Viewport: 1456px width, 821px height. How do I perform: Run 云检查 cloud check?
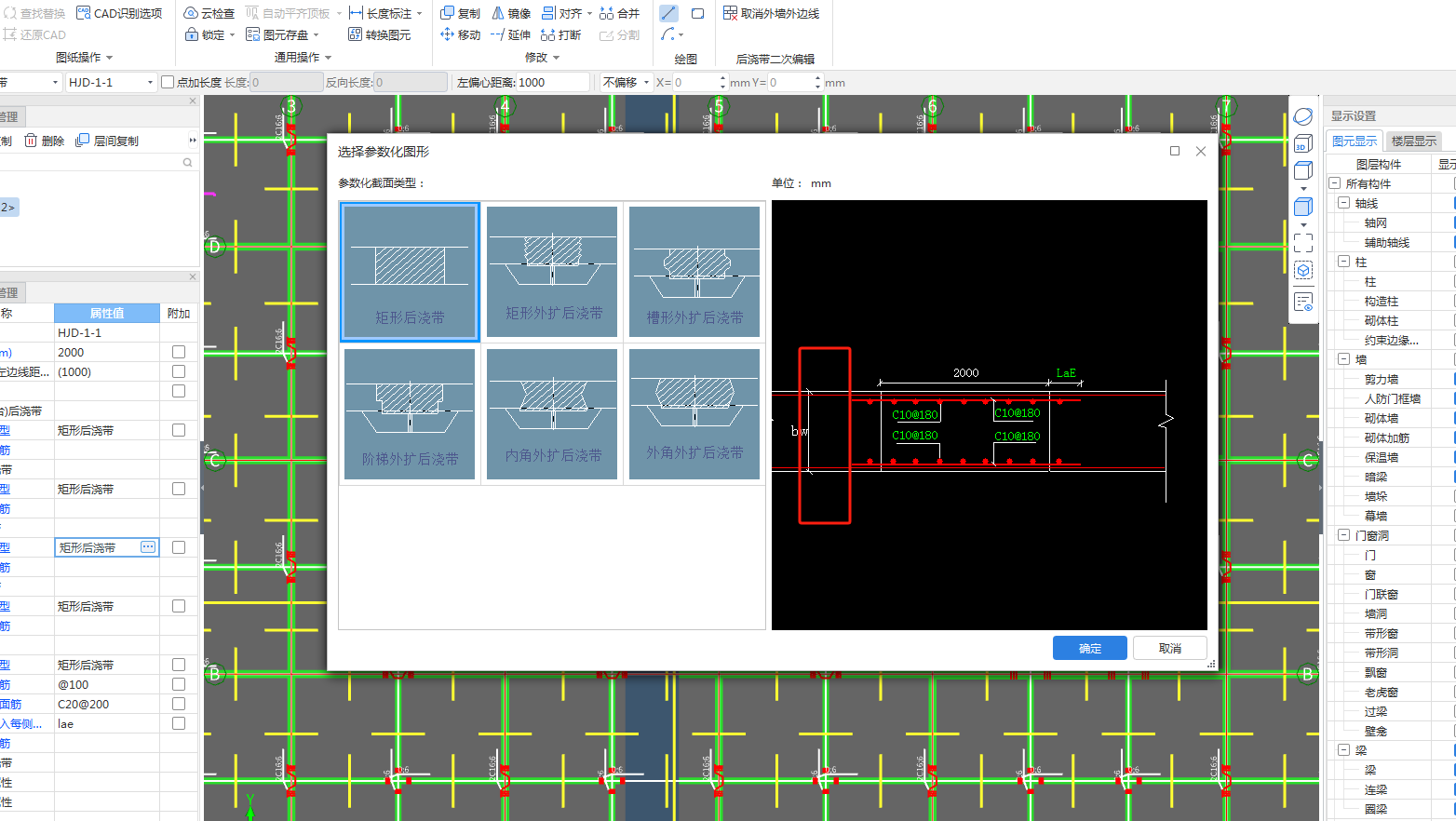209,13
